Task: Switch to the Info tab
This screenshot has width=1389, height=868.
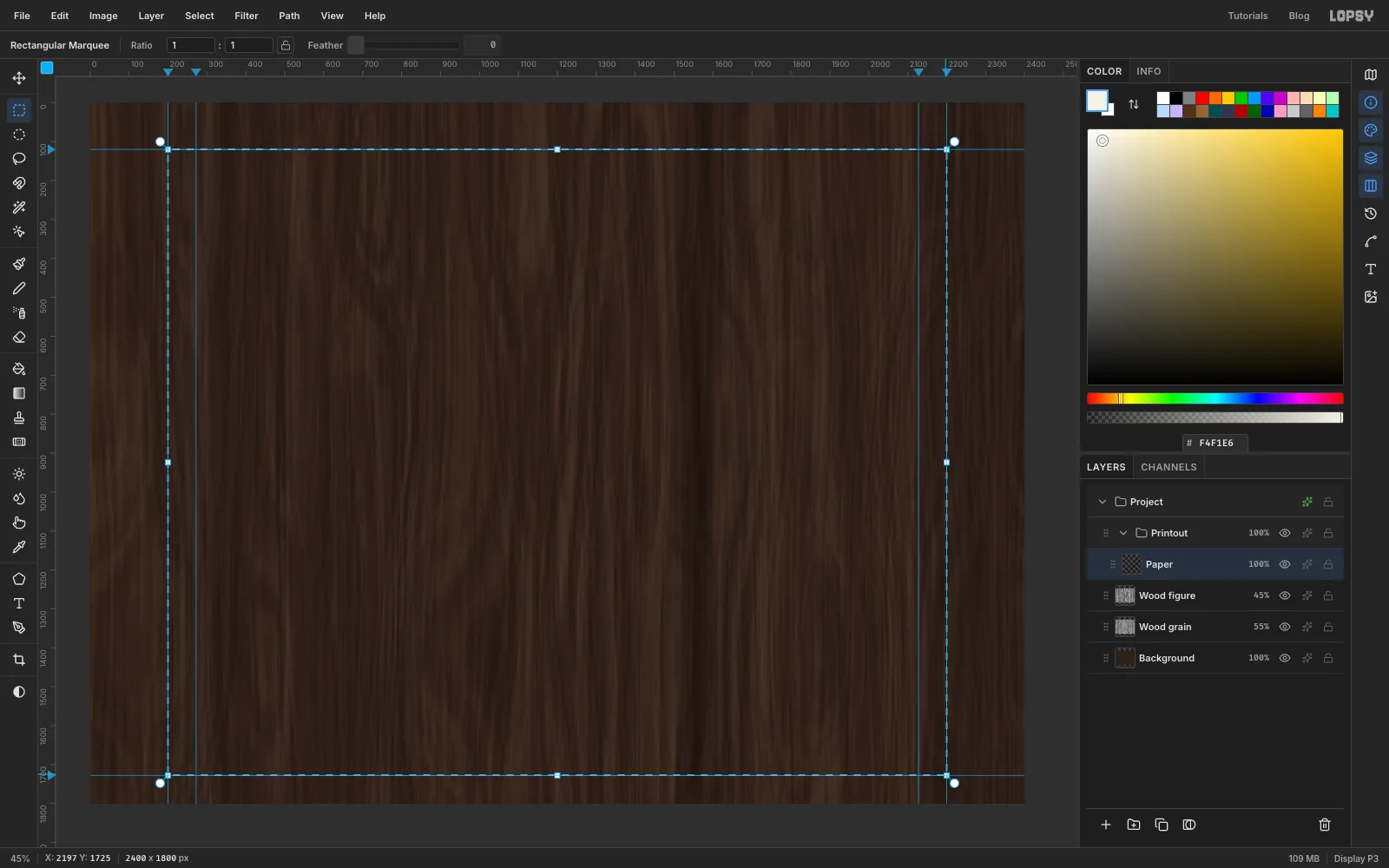Action: point(1149,71)
